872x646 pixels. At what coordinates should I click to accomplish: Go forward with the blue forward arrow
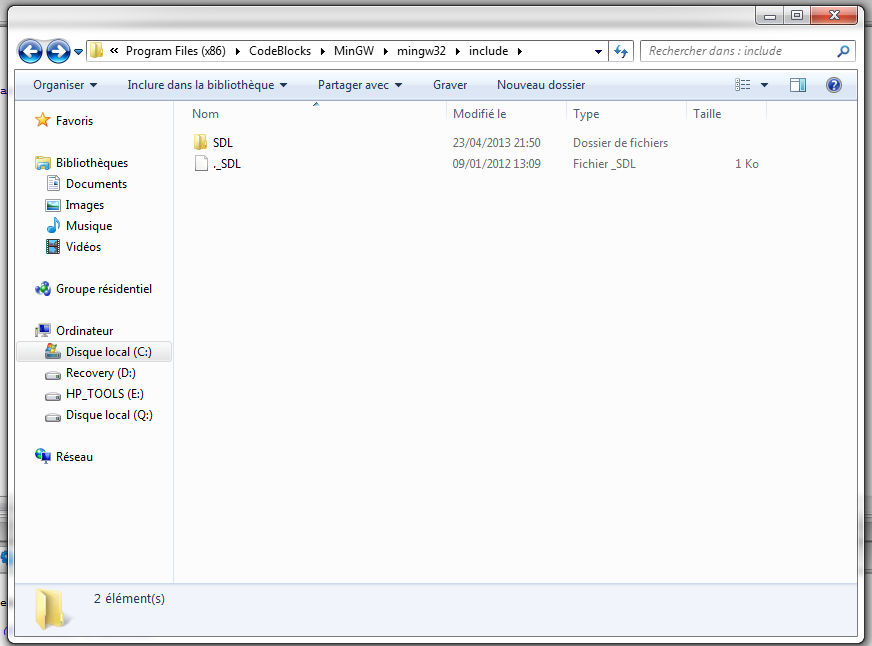58,51
